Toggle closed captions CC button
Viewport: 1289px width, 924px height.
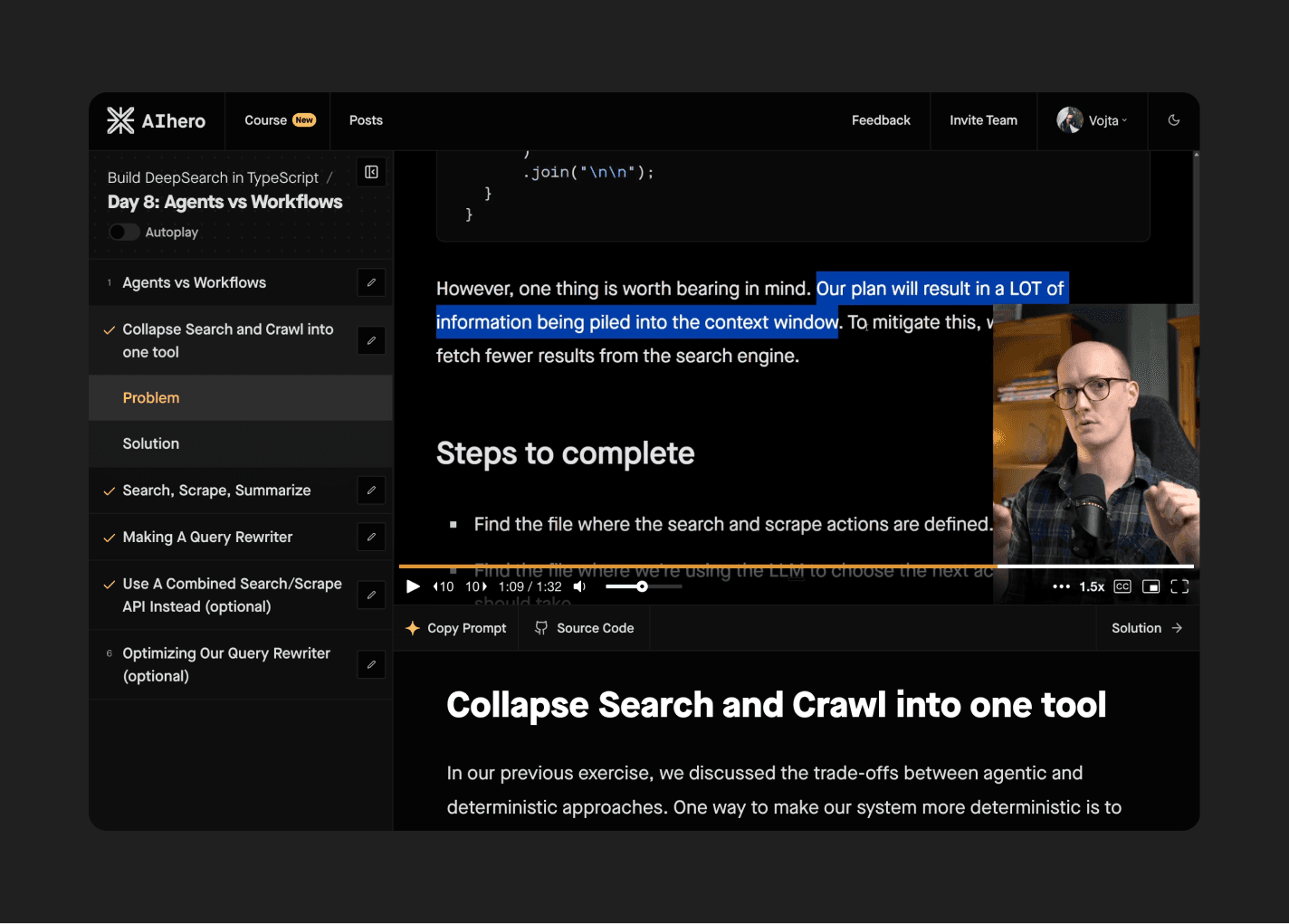[x=1122, y=586]
